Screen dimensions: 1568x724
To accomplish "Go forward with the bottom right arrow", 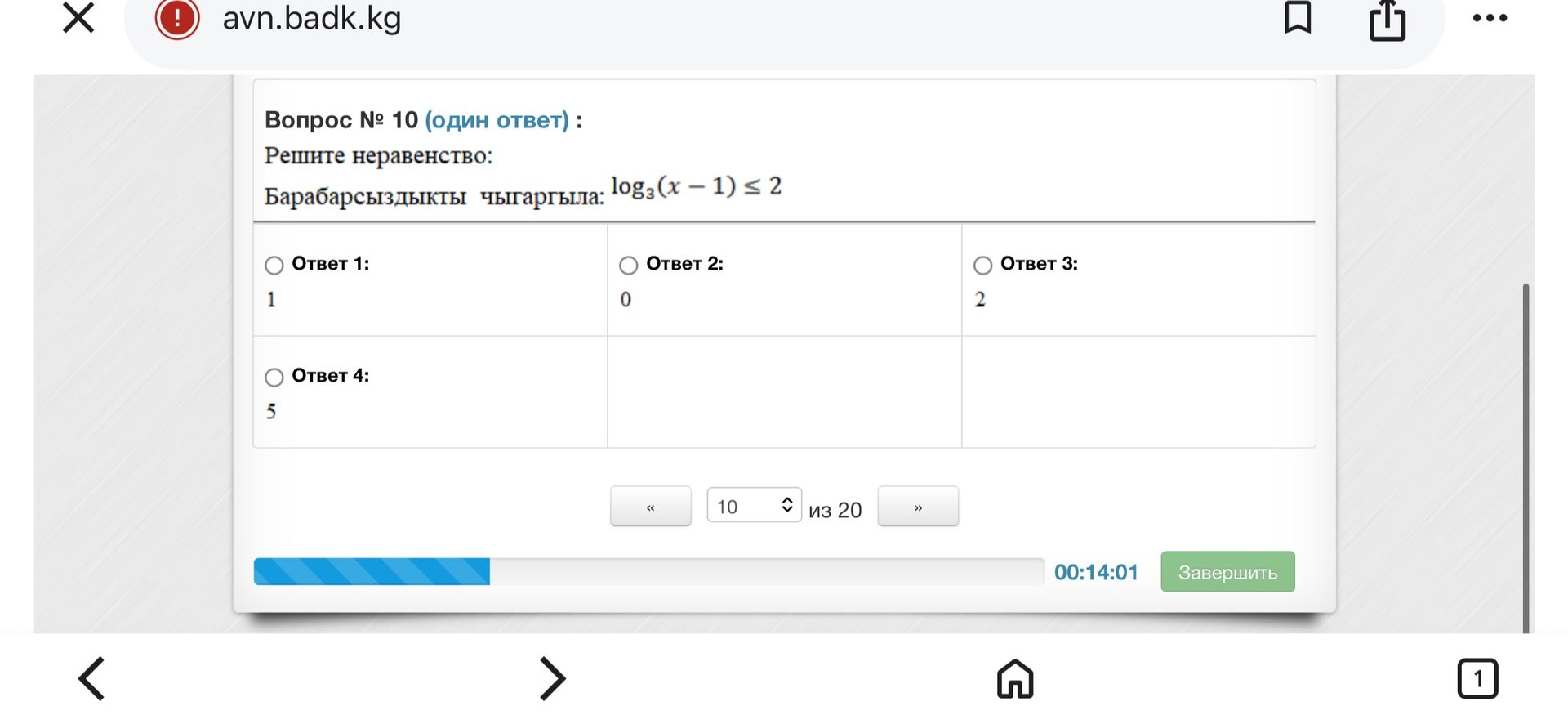I will [553, 678].
